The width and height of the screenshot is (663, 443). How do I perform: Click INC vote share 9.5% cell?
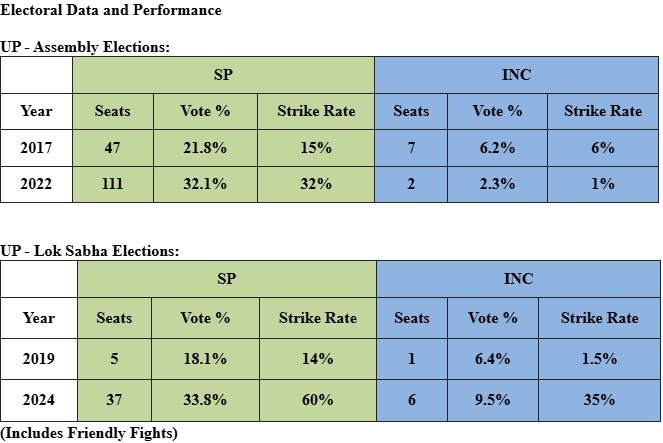(493, 400)
